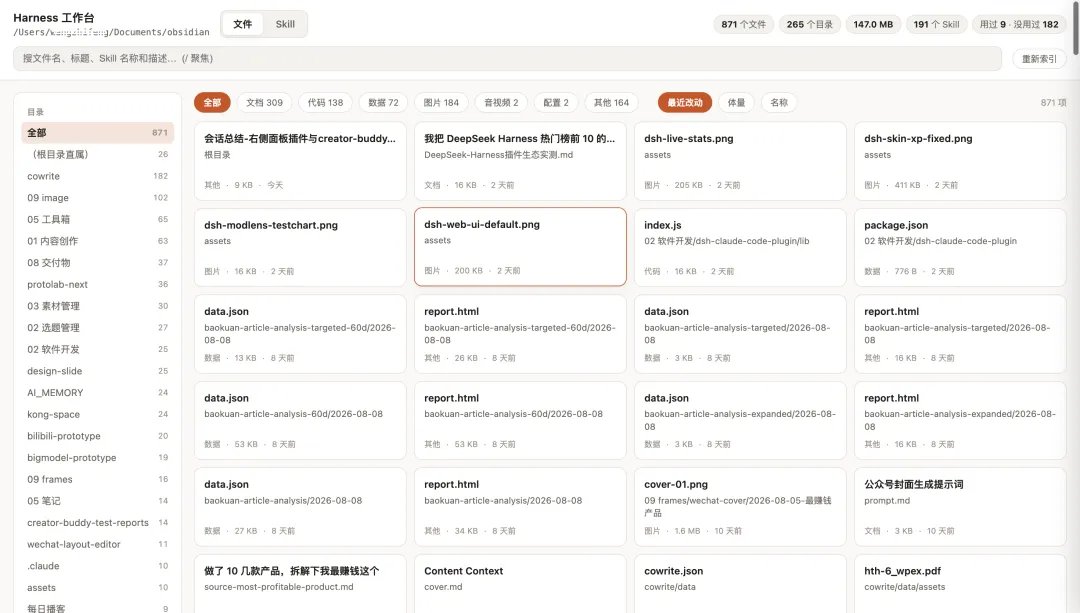Open package.json file card
Image resolution: width=1080 pixels, height=613 pixels.
click(960, 247)
